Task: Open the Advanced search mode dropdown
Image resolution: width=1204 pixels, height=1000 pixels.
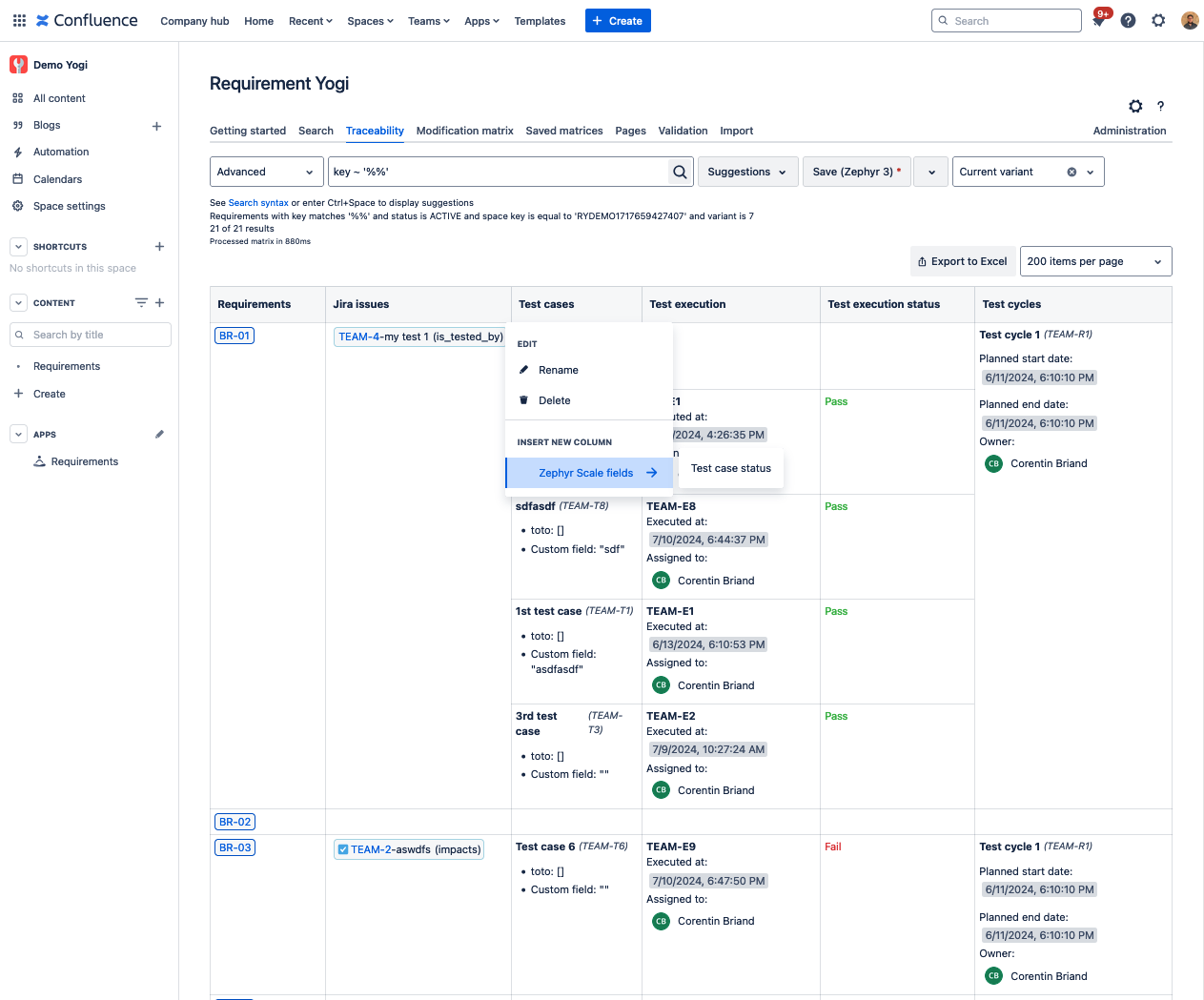Action: [265, 172]
